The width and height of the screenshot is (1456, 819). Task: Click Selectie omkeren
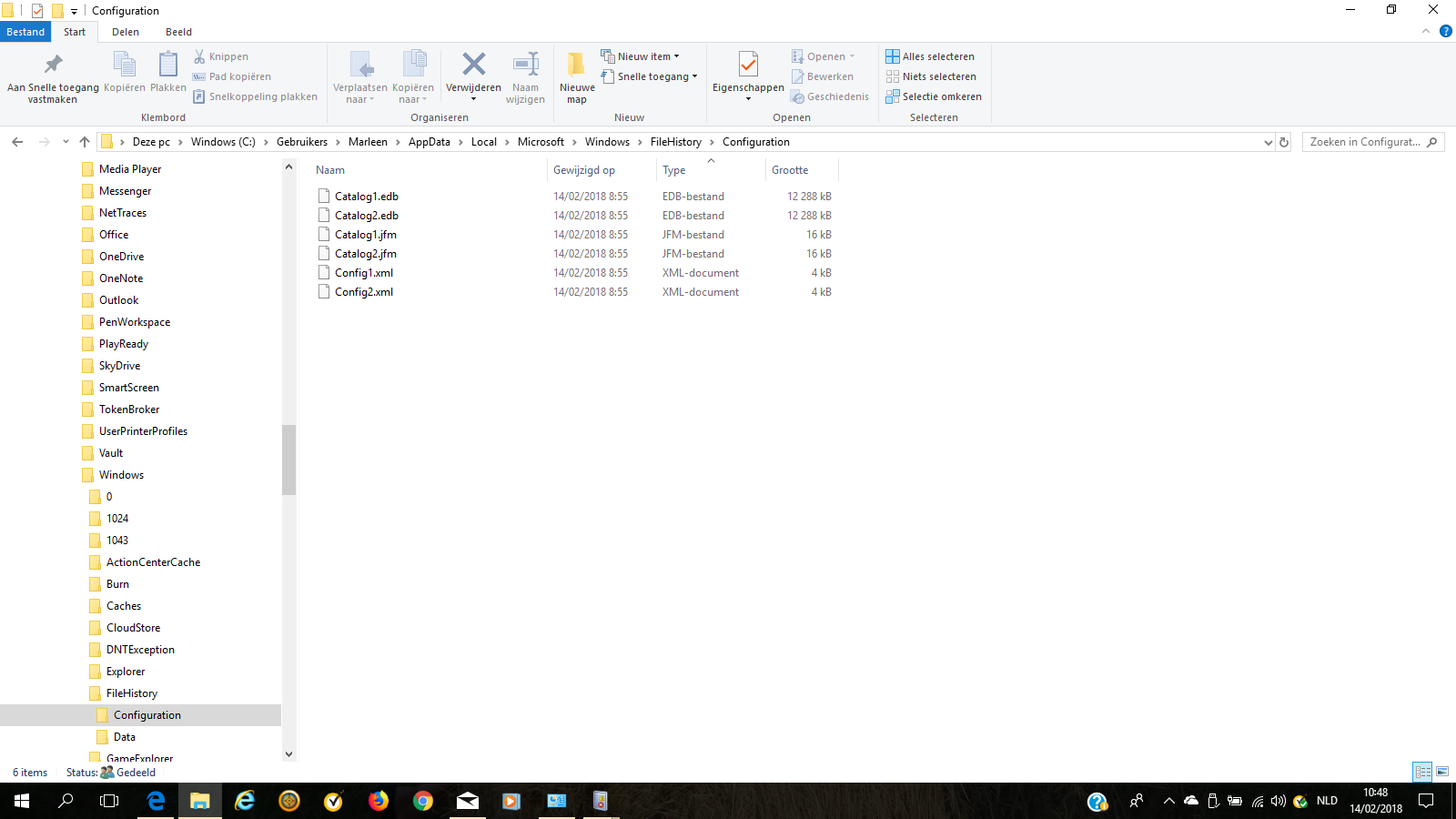click(x=934, y=96)
